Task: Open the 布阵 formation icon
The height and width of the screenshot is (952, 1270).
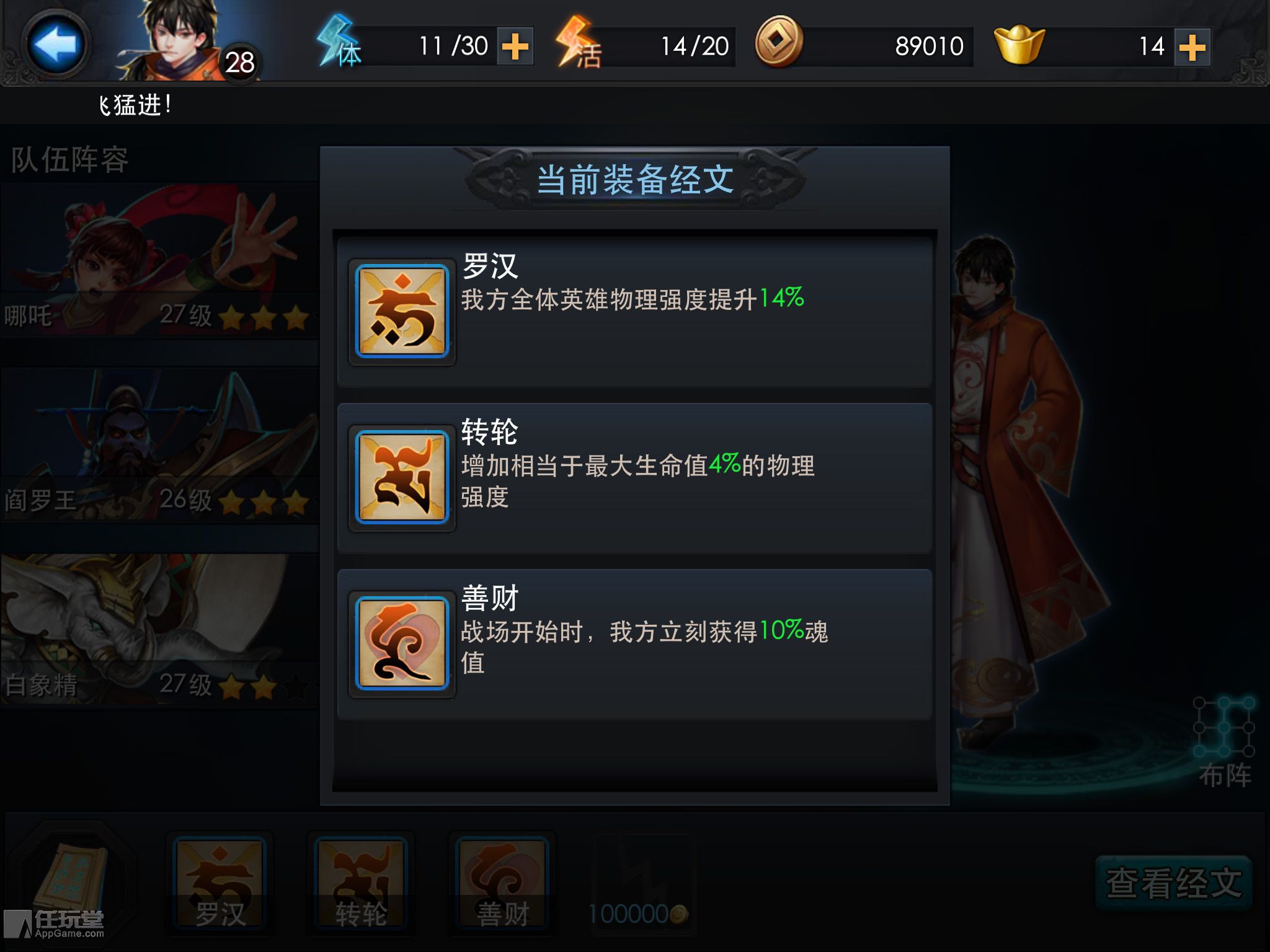Action: pos(1224,743)
